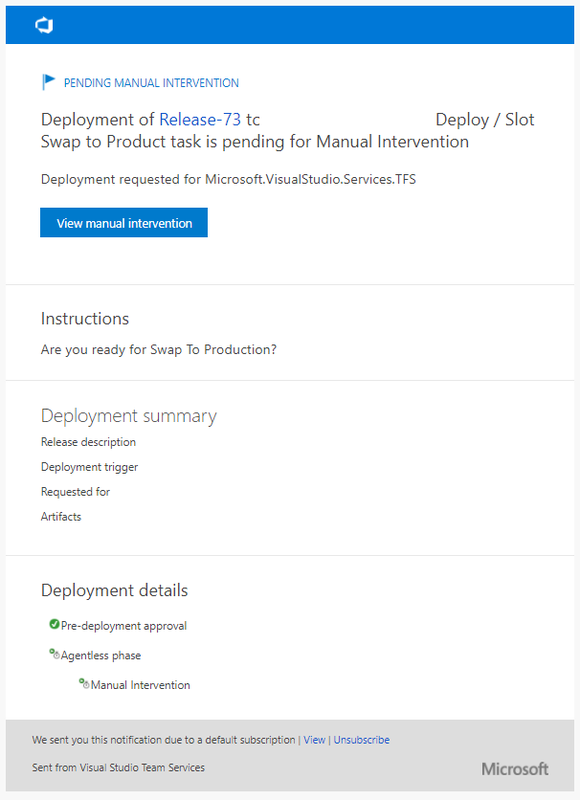
Task: Click PENDING MANUAL INTERVENTION heading text
Action: (x=151, y=83)
